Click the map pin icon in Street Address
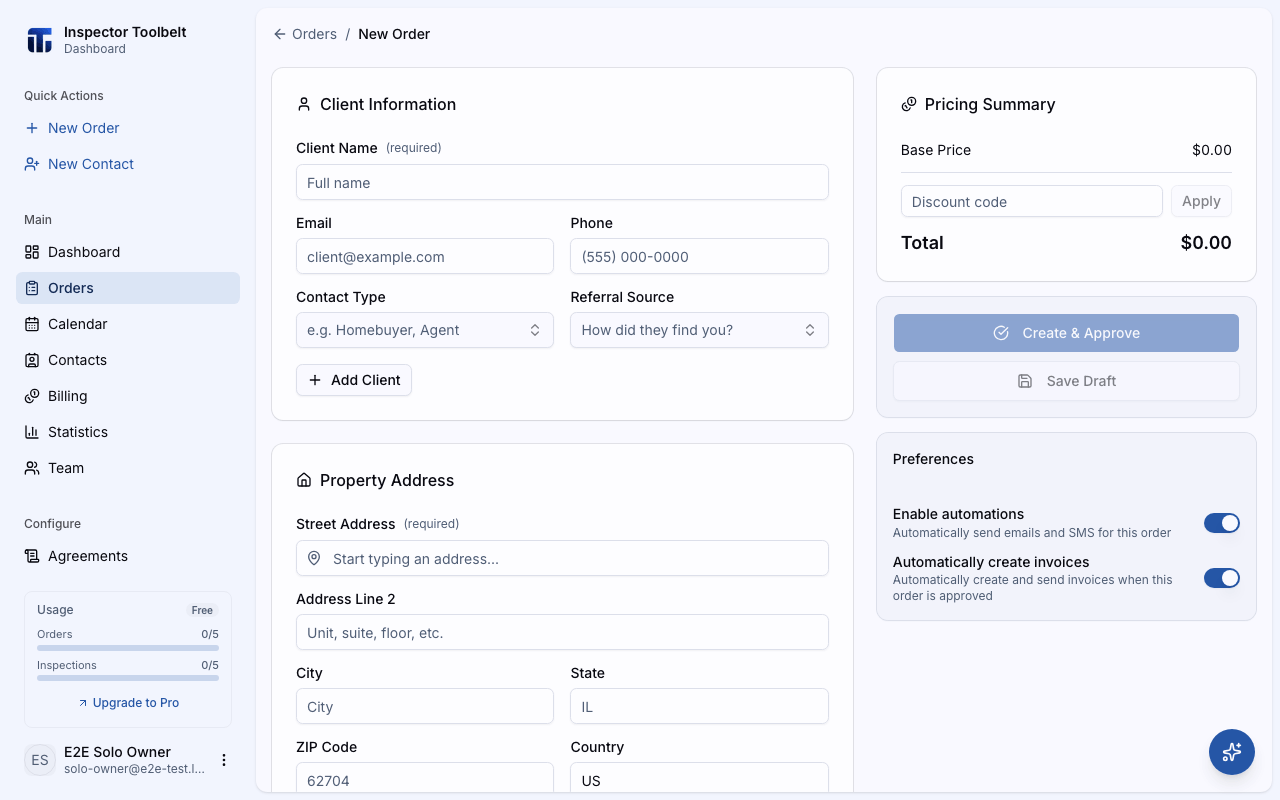The width and height of the screenshot is (1280, 800). [x=314, y=558]
